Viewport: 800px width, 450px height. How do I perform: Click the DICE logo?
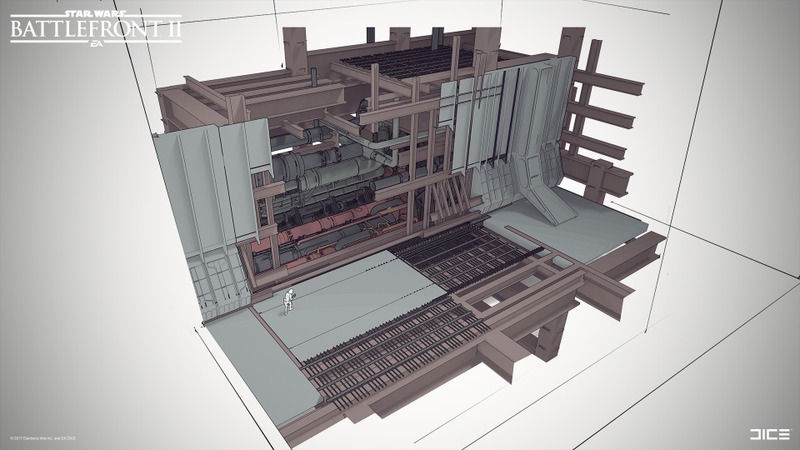pos(770,434)
